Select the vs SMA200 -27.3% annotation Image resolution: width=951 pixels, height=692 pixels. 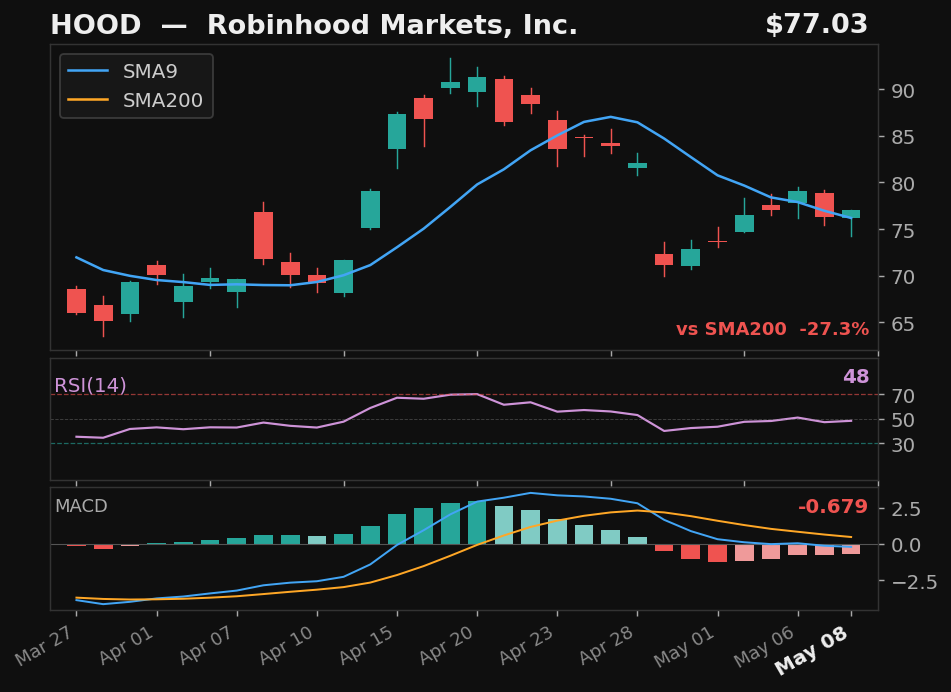point(773,329)
